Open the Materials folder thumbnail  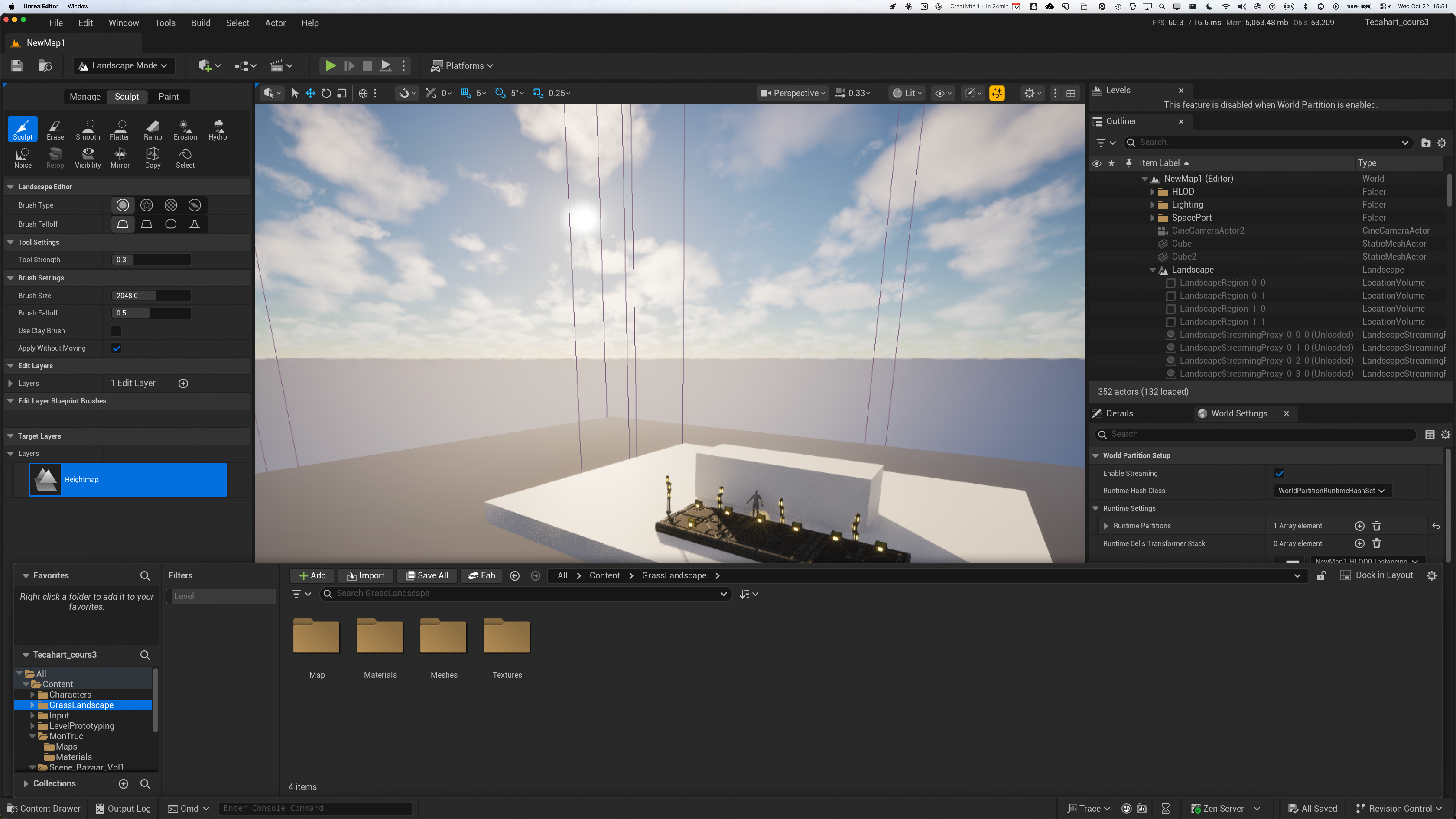point(380,636)
